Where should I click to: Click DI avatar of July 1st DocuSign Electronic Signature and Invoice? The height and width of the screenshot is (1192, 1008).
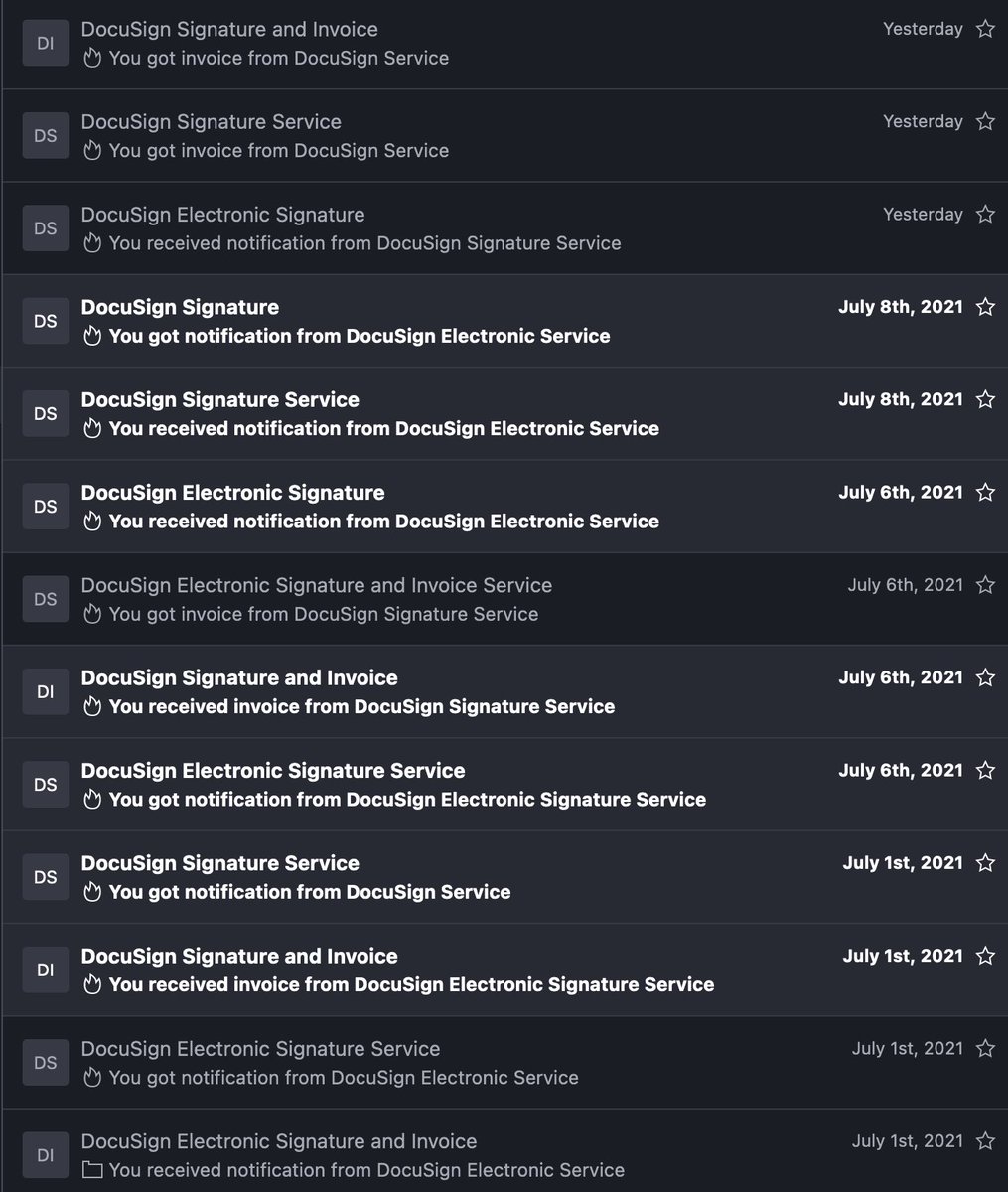(46, 1155)
